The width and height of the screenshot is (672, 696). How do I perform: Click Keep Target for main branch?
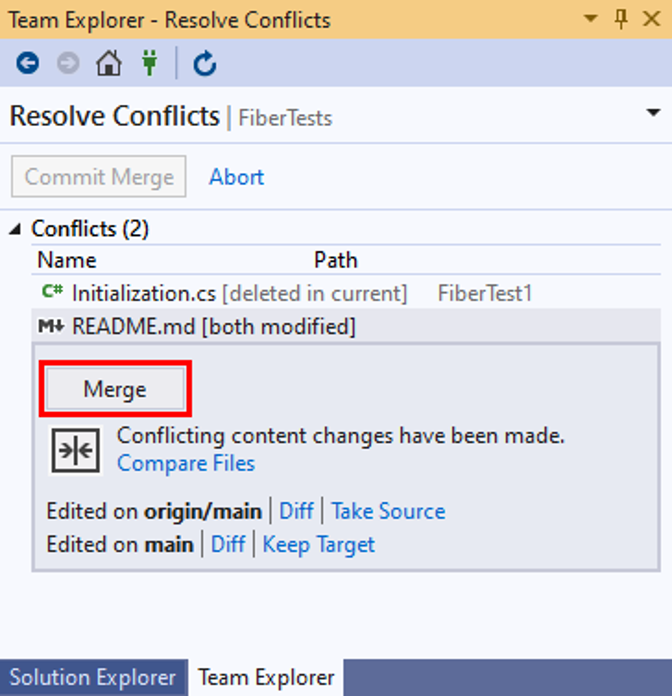coord(318,544)
